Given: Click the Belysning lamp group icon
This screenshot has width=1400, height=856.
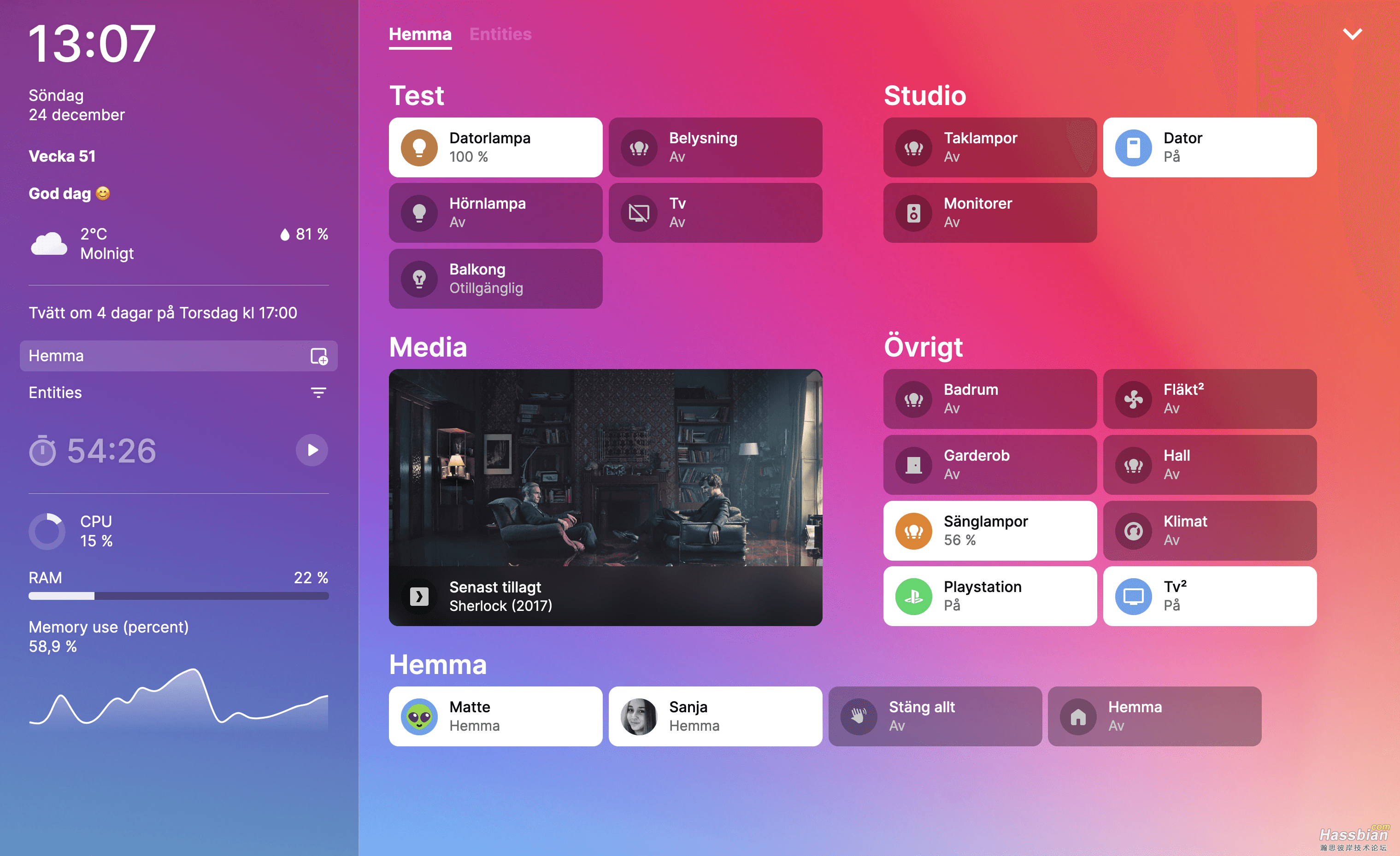Looking at the screenshot, I should [639, 148].
